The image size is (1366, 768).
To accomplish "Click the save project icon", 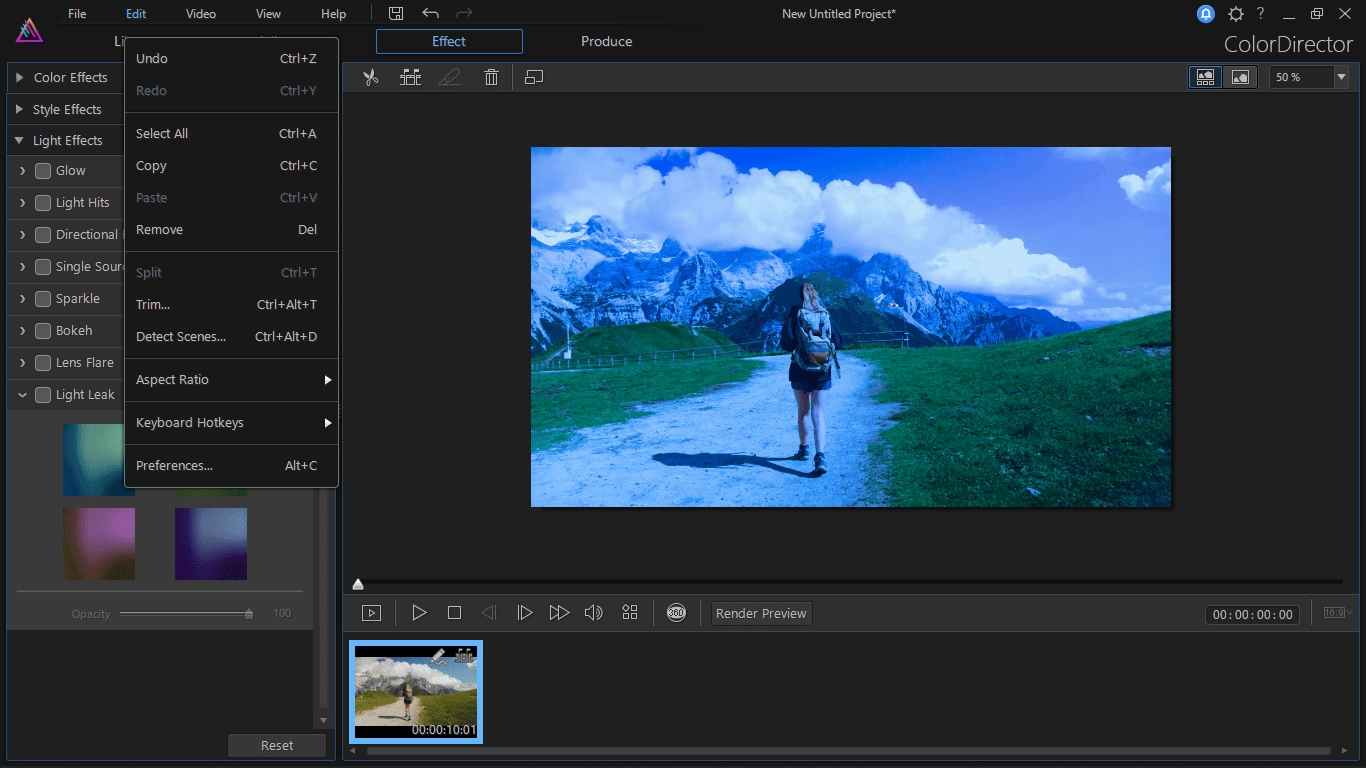I will 396,14.
